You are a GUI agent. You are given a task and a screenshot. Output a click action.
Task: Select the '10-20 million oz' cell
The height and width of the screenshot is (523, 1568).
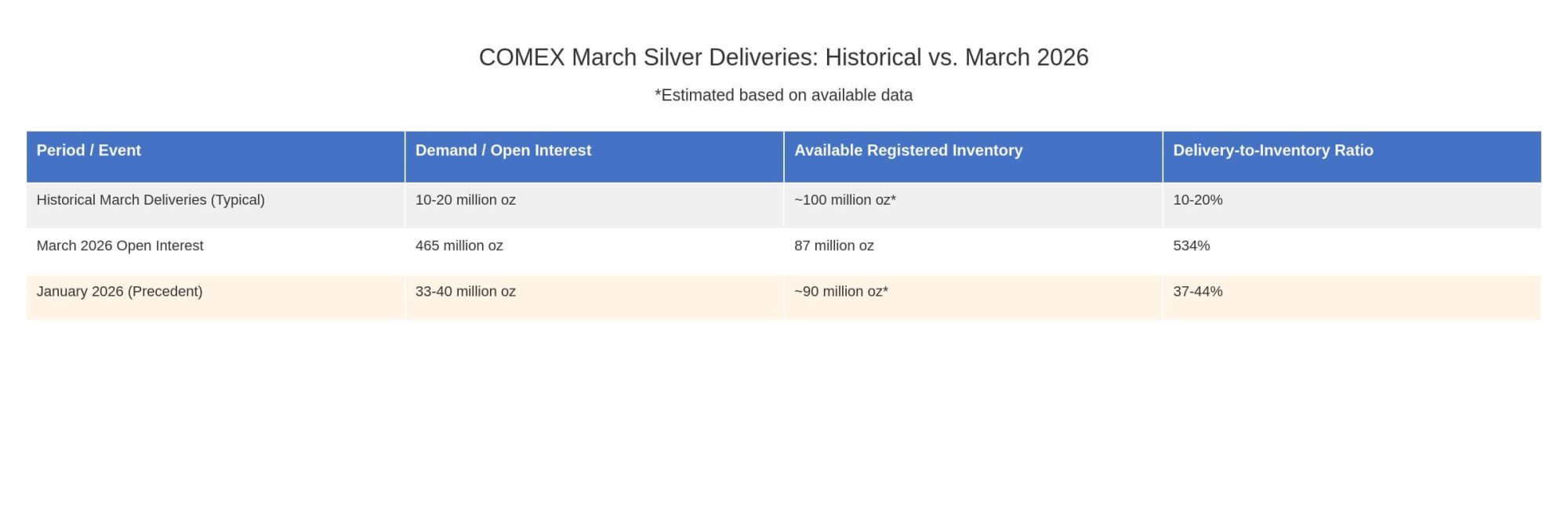point(465,200)
